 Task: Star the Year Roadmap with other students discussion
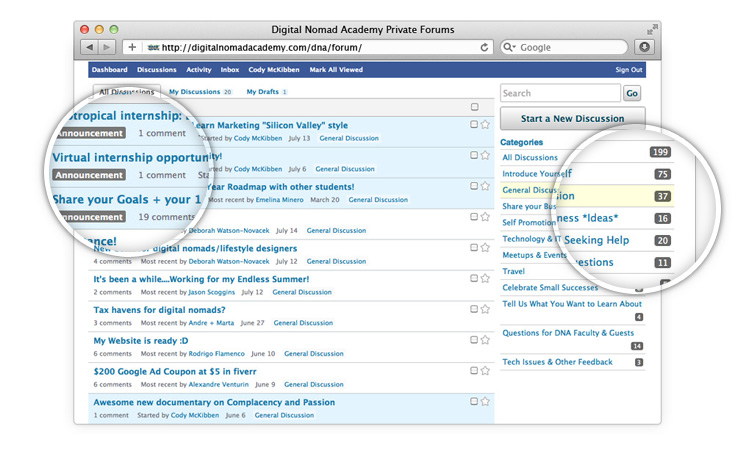click(x=485, y=186)
